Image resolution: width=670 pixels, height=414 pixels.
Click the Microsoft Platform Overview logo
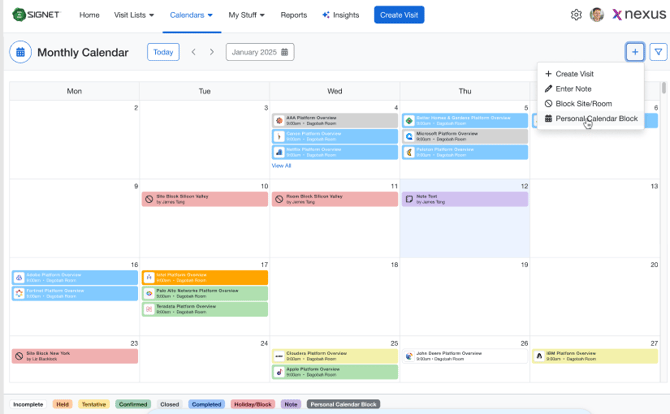click(409, 136)
